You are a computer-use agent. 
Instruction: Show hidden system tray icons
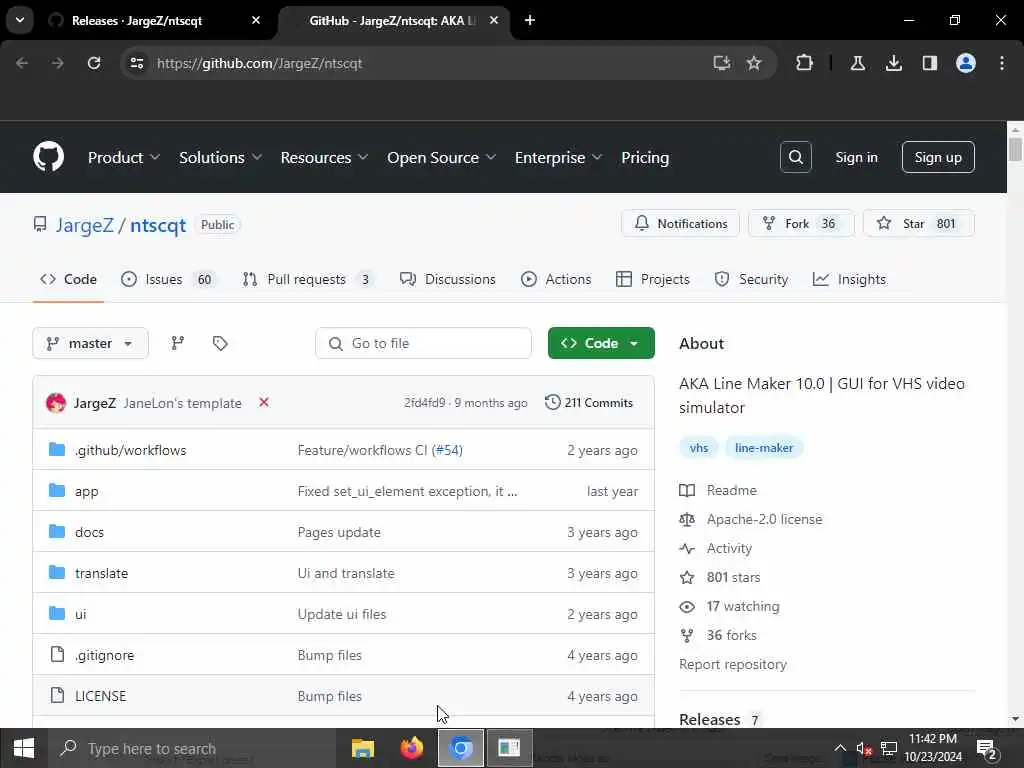point(840,748)
